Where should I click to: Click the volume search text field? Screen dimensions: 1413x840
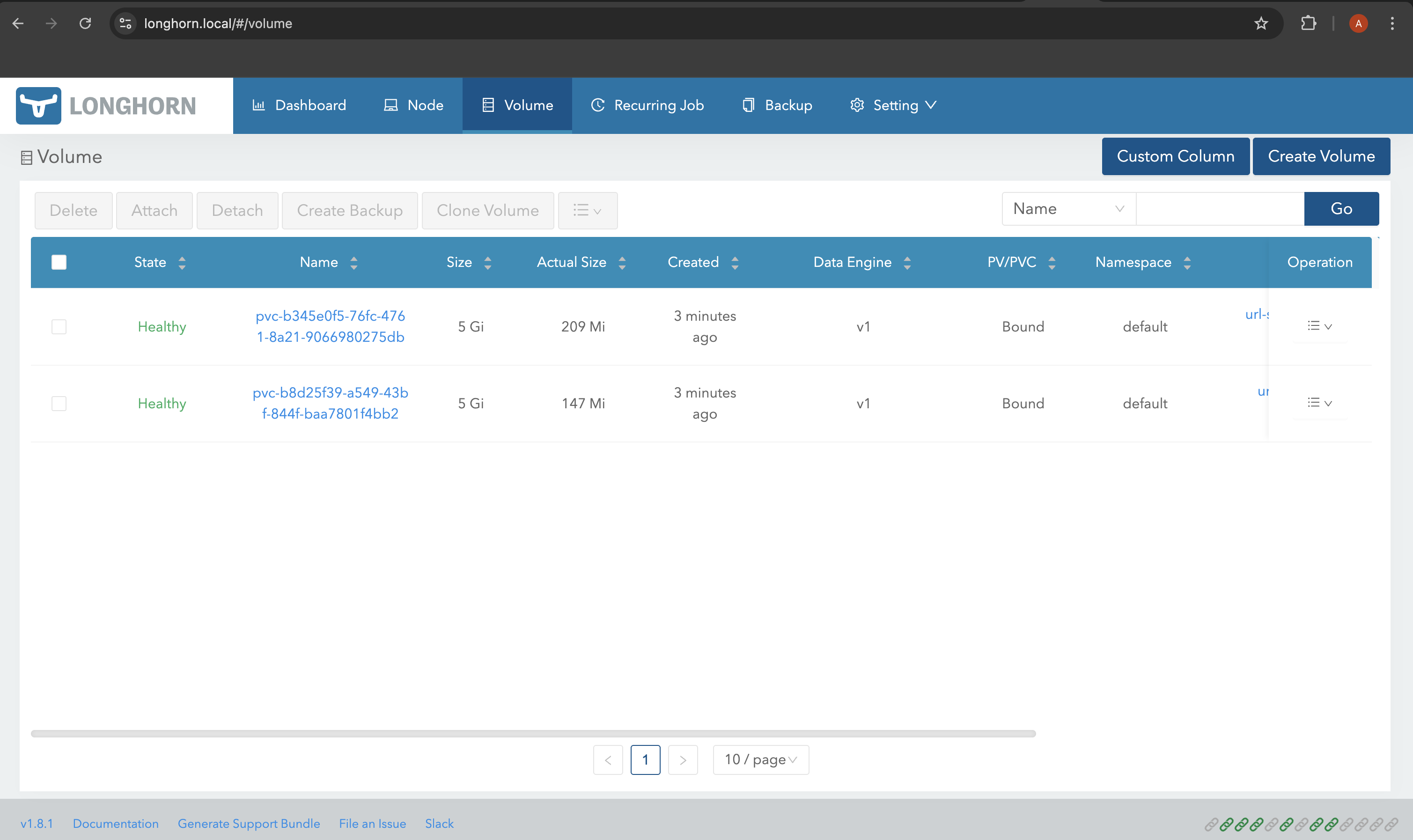point(1220,209)
